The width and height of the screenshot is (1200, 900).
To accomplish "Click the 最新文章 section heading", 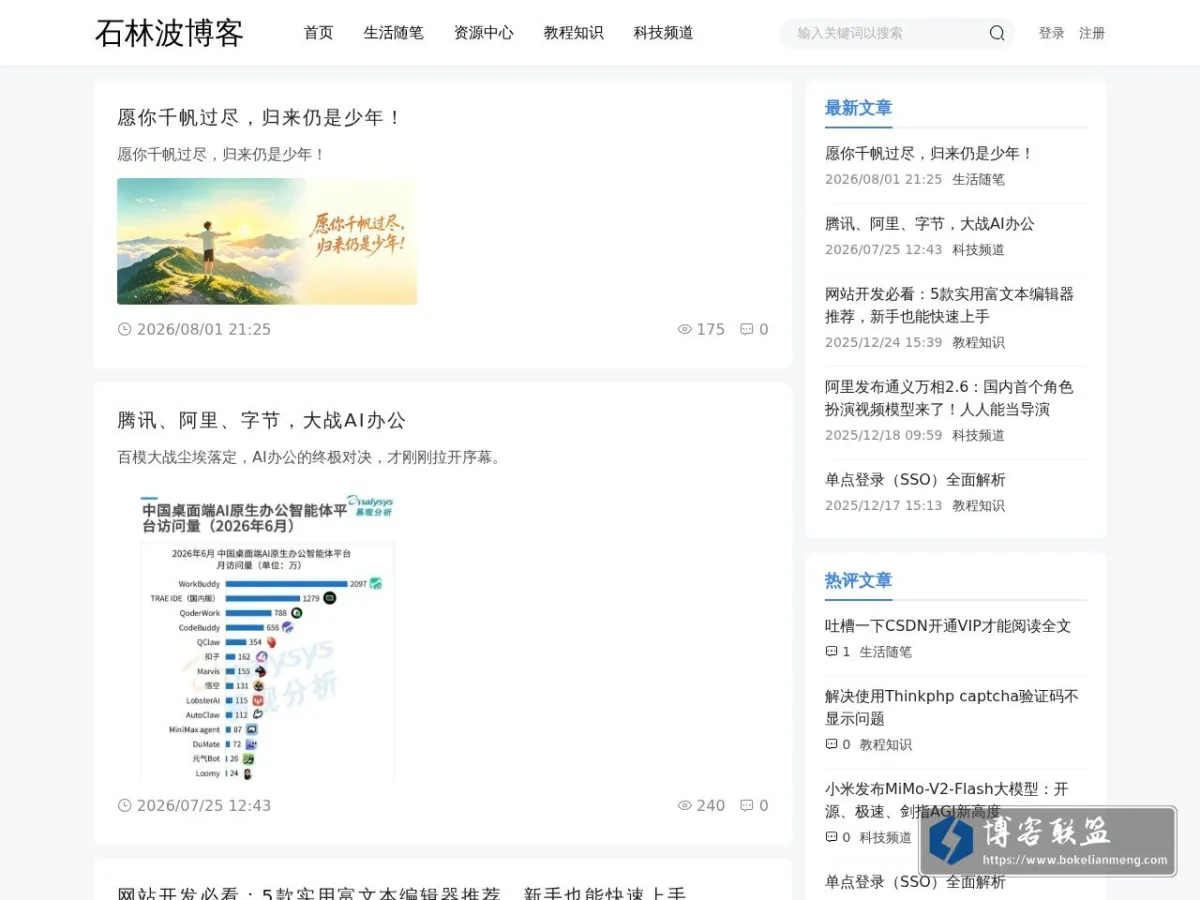I will pyautogui.click(x=858, y=108).
